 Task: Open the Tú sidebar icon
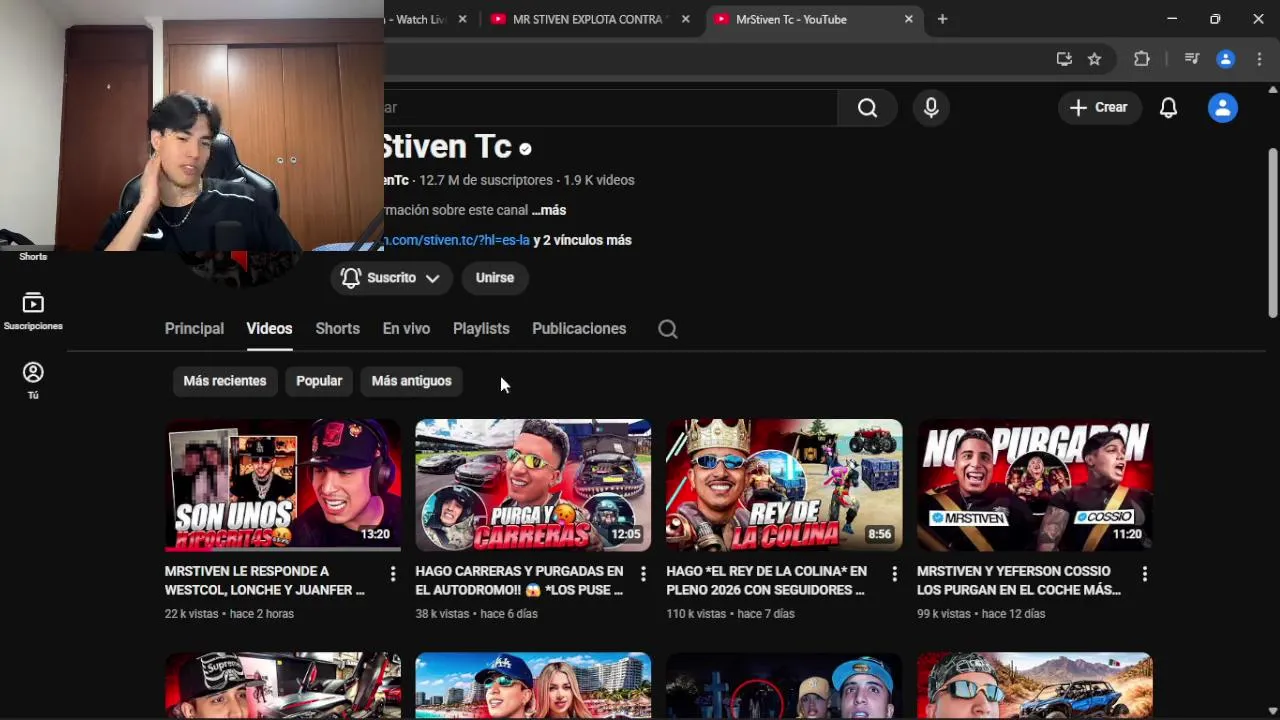33,381
